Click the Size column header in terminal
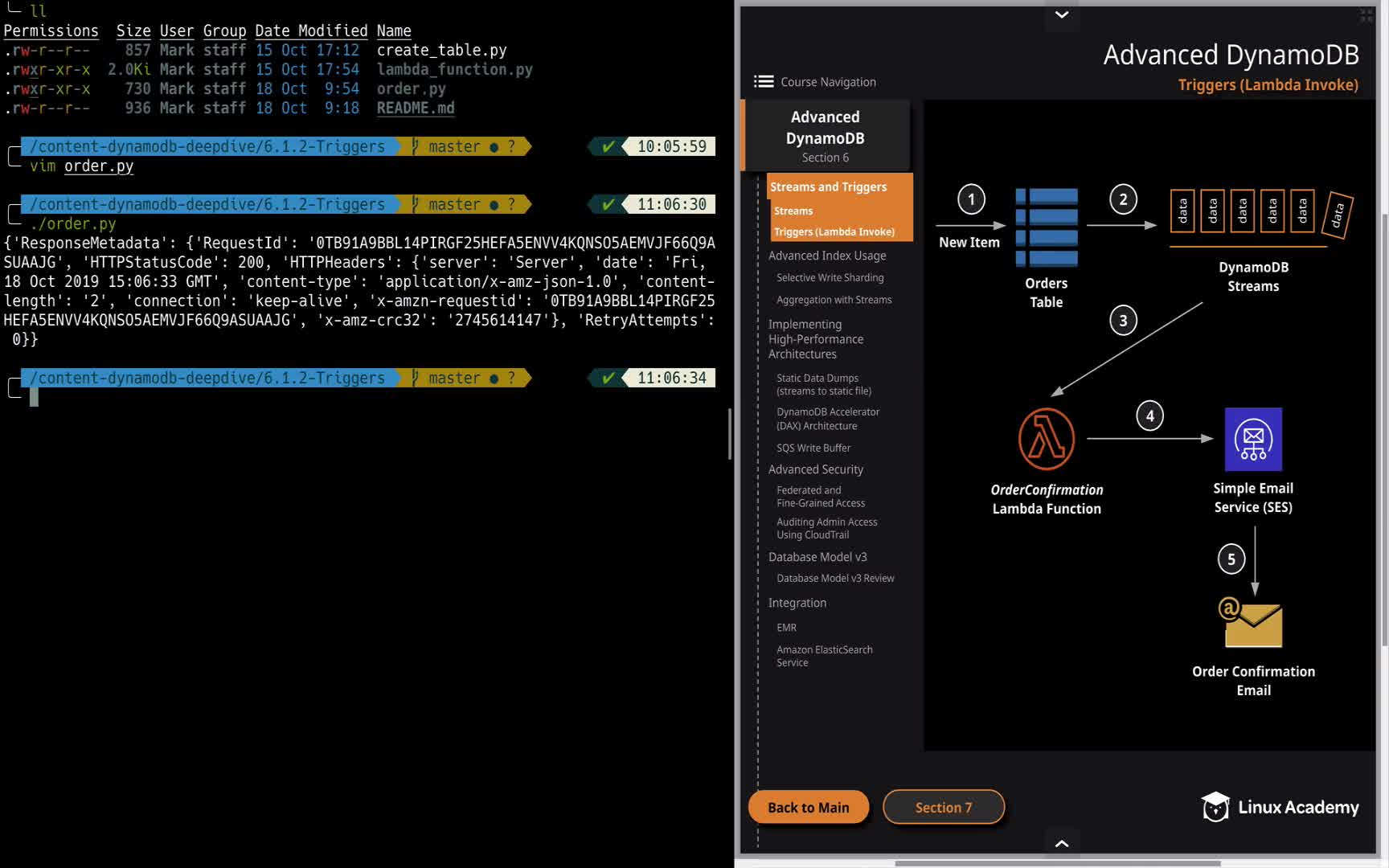Image resolution: width=1389 pixels, height=868 pixels. [x=133, y=31]
